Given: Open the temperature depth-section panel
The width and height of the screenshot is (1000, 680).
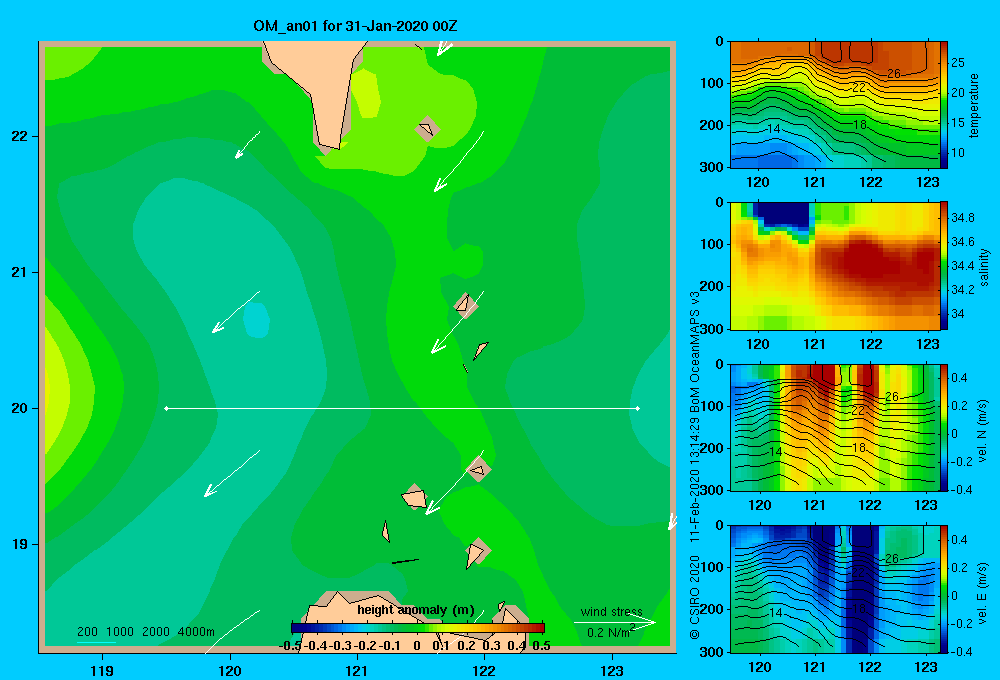Looking at the screenshot, I should pyautogui.click(x=835, y=105).
